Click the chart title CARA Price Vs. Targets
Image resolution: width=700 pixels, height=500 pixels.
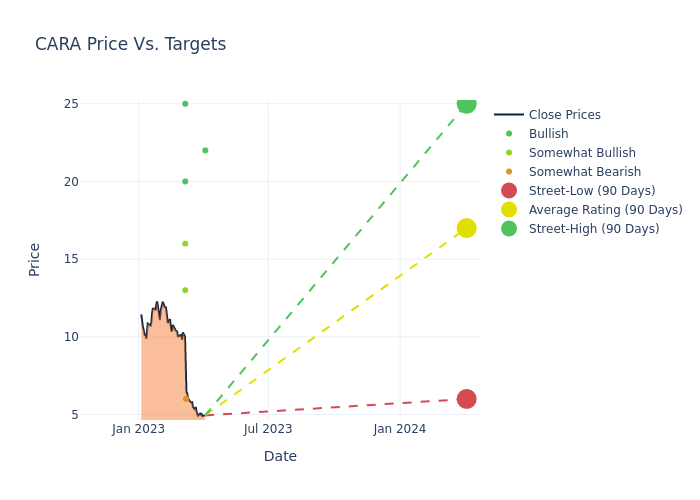pos(130,44)
